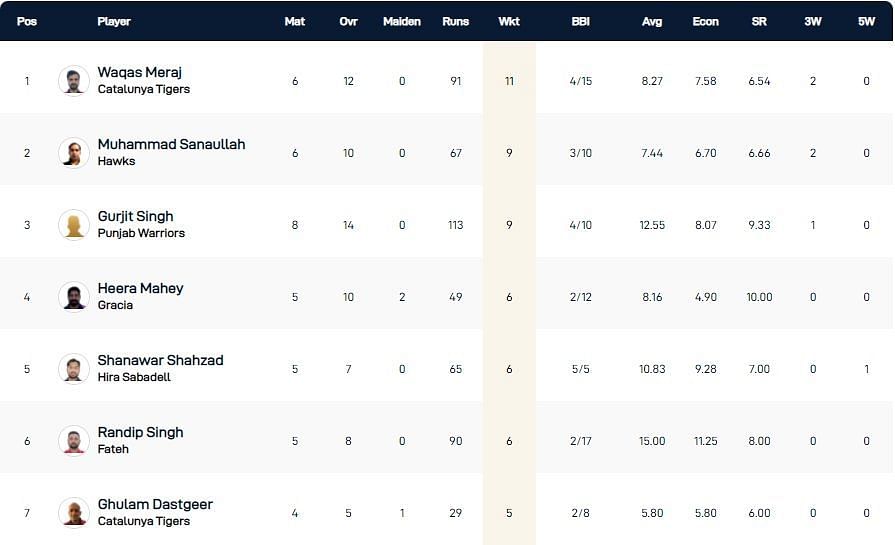Open Muhammad Sanaullah player name link
The image size is (895, 545).
(171, 144)
